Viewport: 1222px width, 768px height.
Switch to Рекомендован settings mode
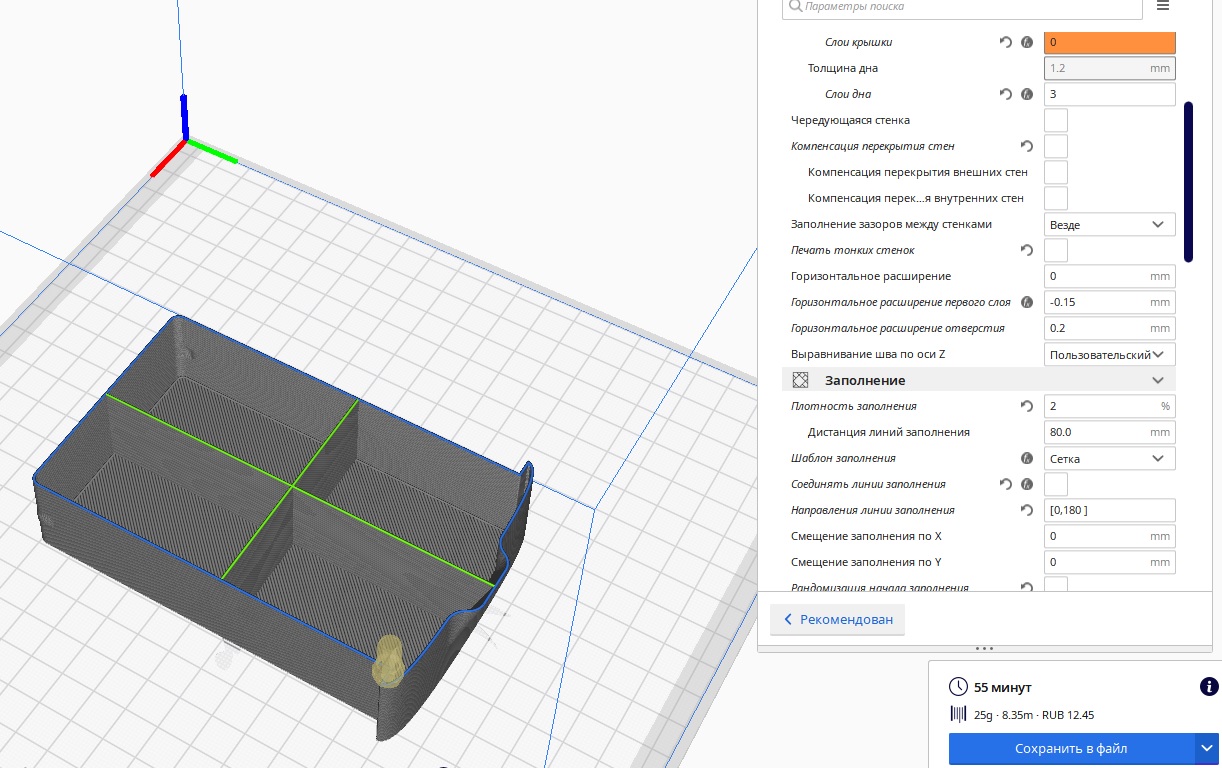(838, 620)
